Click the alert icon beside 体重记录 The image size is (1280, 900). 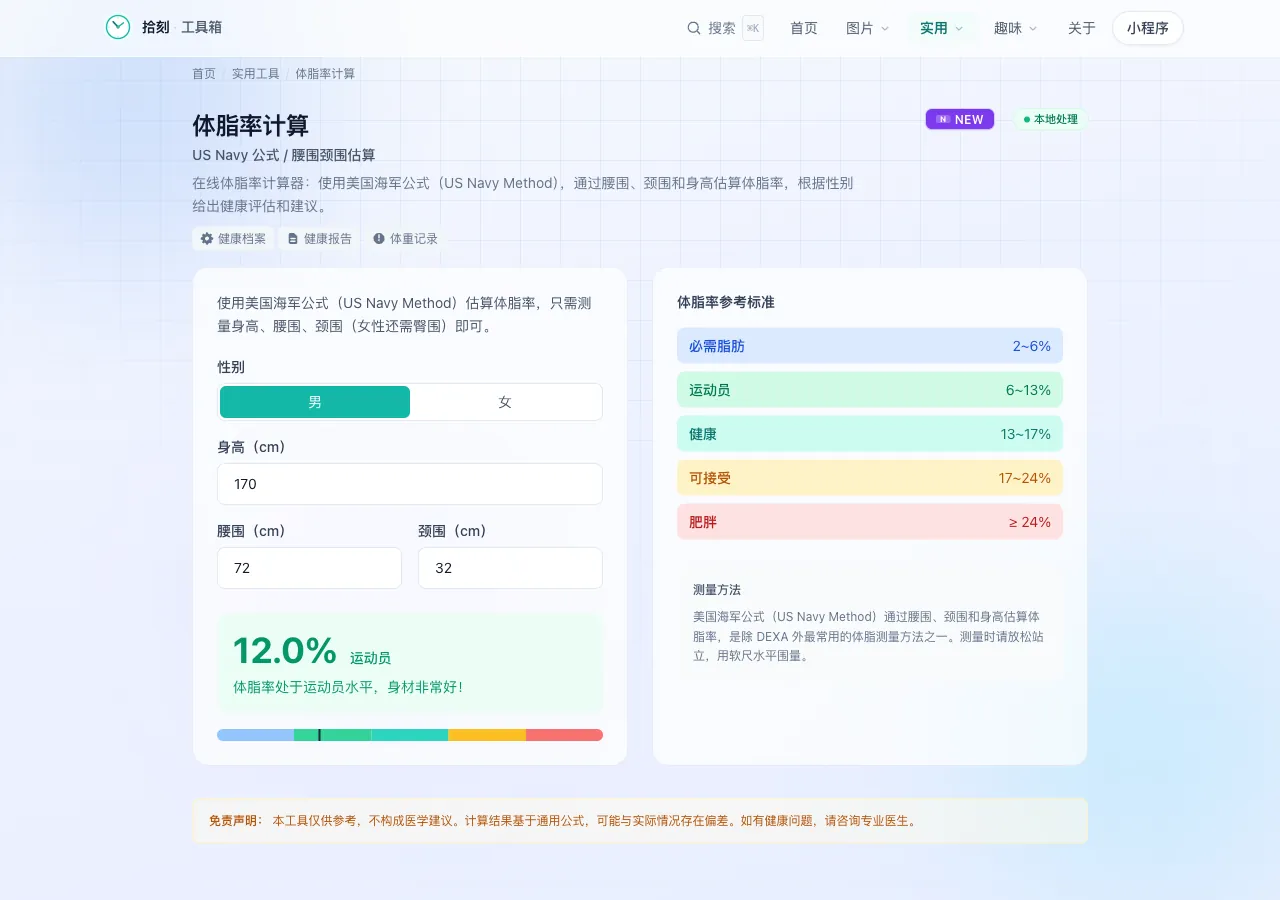tap(379, 239)
